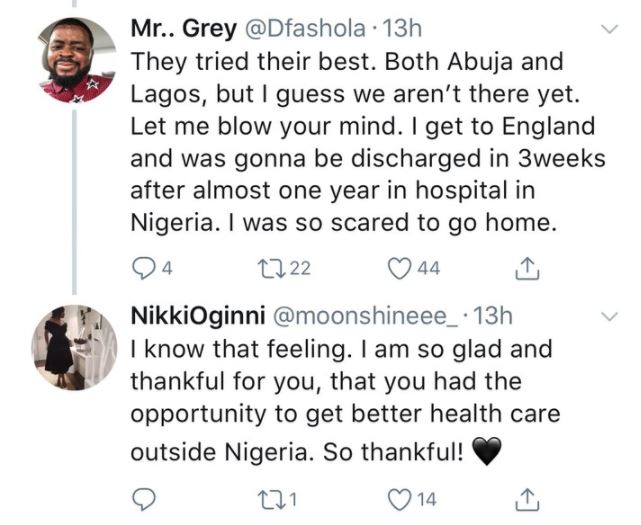Click the NikkiOginni display name
The height and width of the screenshot is (525, 641).
191,316
